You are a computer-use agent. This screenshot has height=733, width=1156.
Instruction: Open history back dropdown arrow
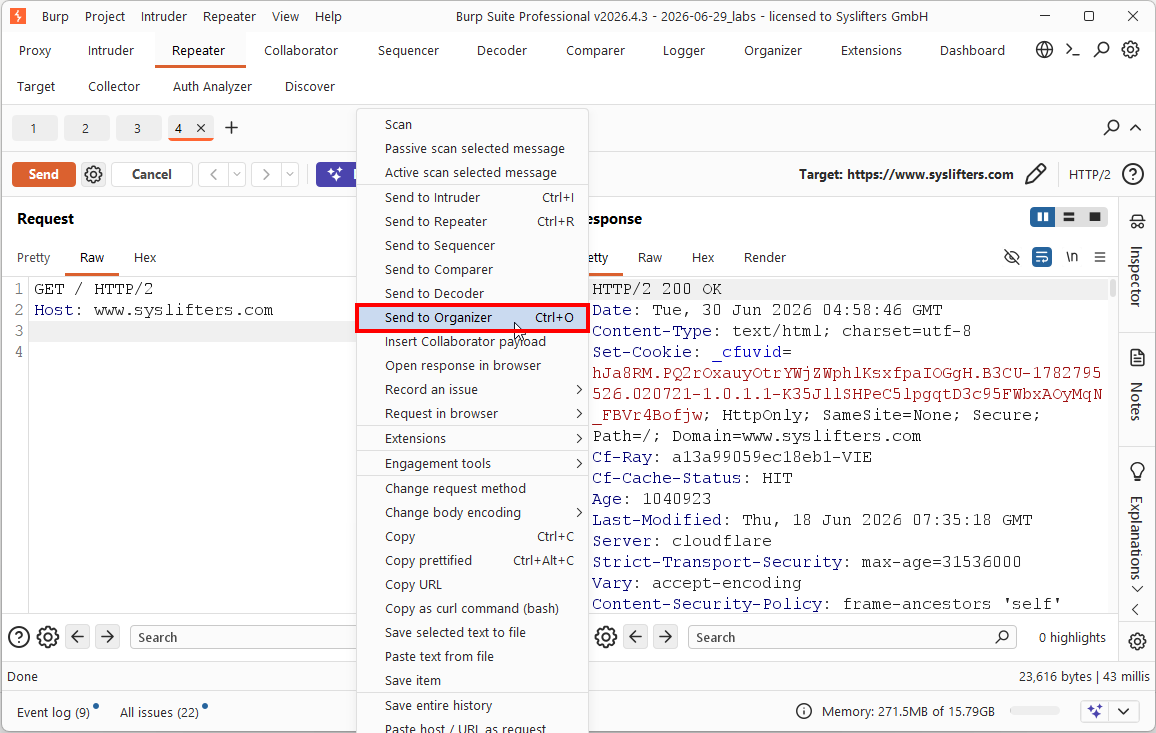[237, 174]
